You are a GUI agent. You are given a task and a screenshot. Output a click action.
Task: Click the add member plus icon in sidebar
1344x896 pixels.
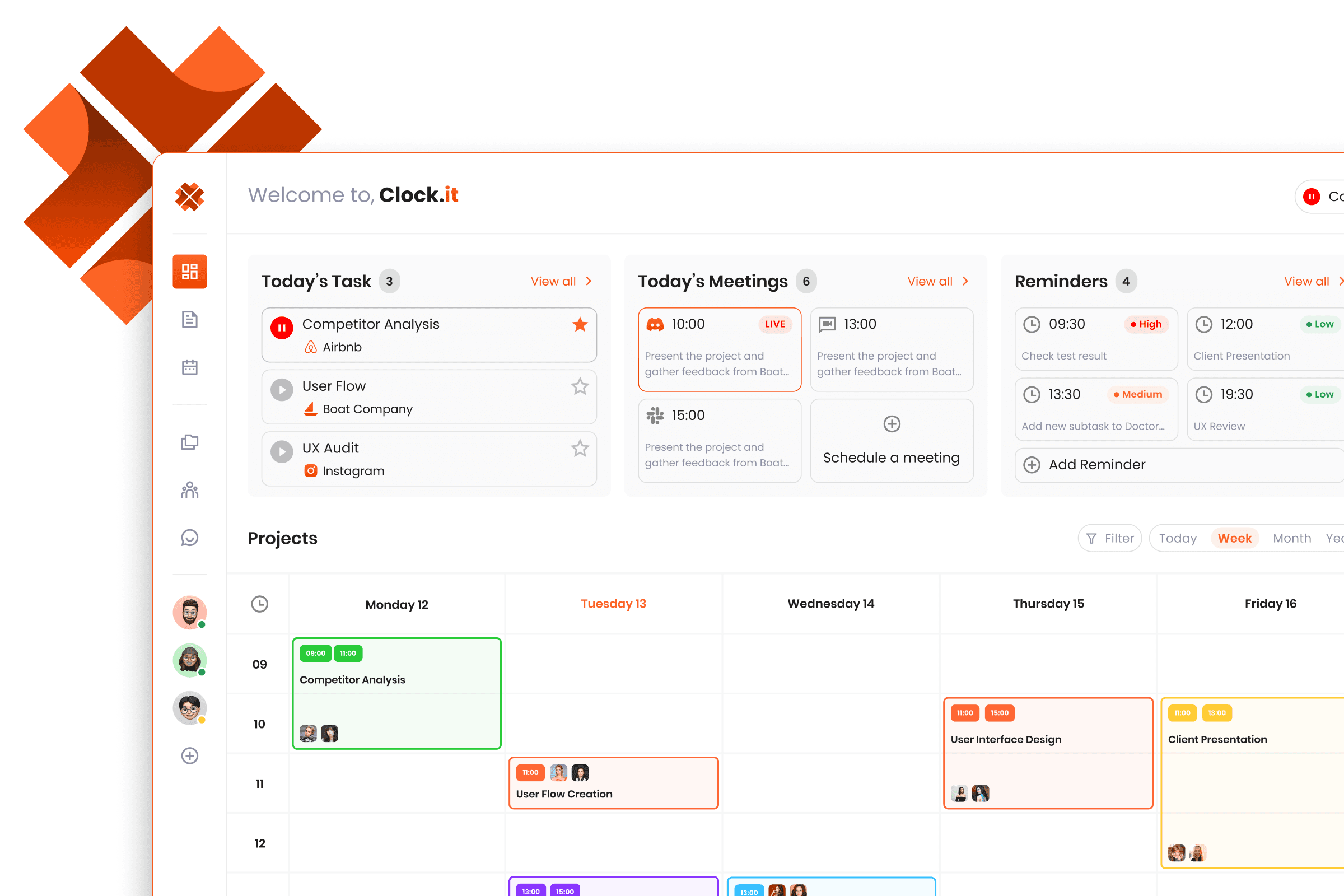pyautogui.click(x=190, y=755)
